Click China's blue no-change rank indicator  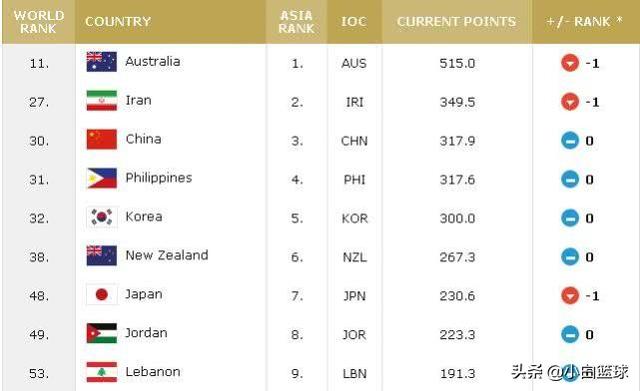pyautogui.click(x=570, y=141)
